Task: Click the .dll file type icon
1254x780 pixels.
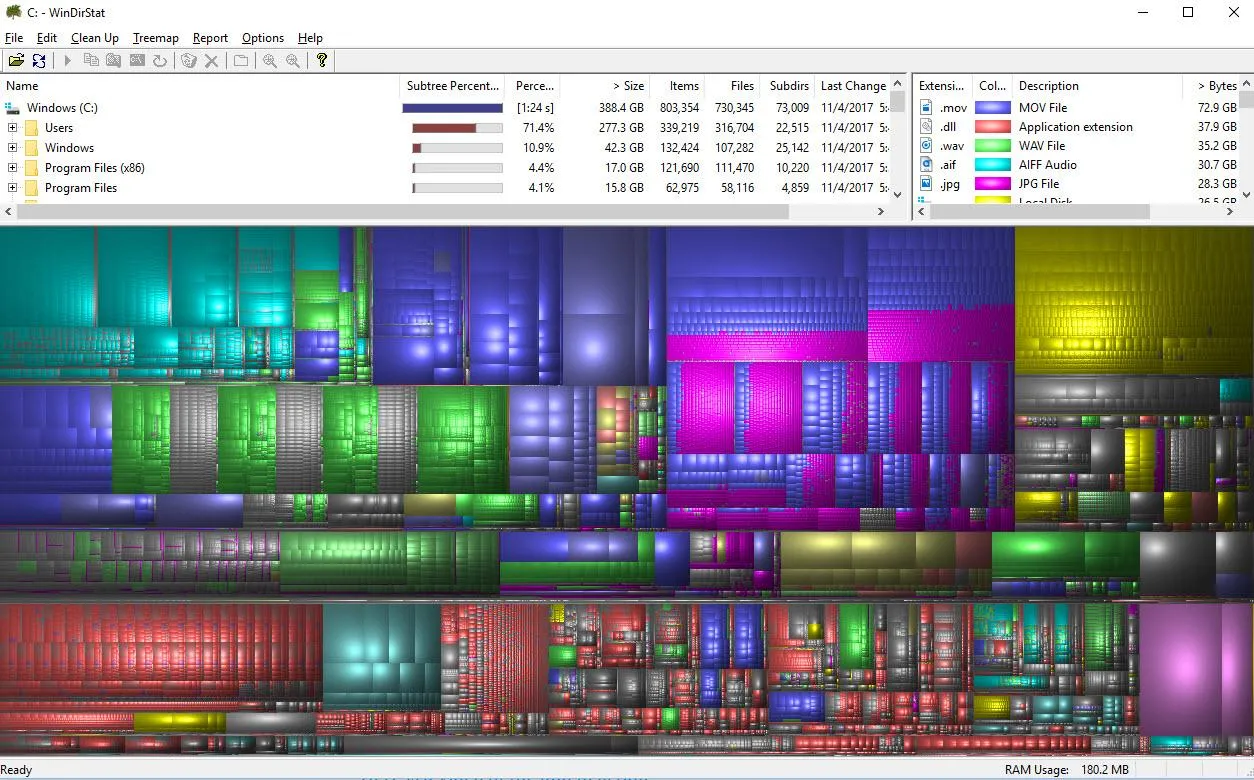Action: point(927,127)
